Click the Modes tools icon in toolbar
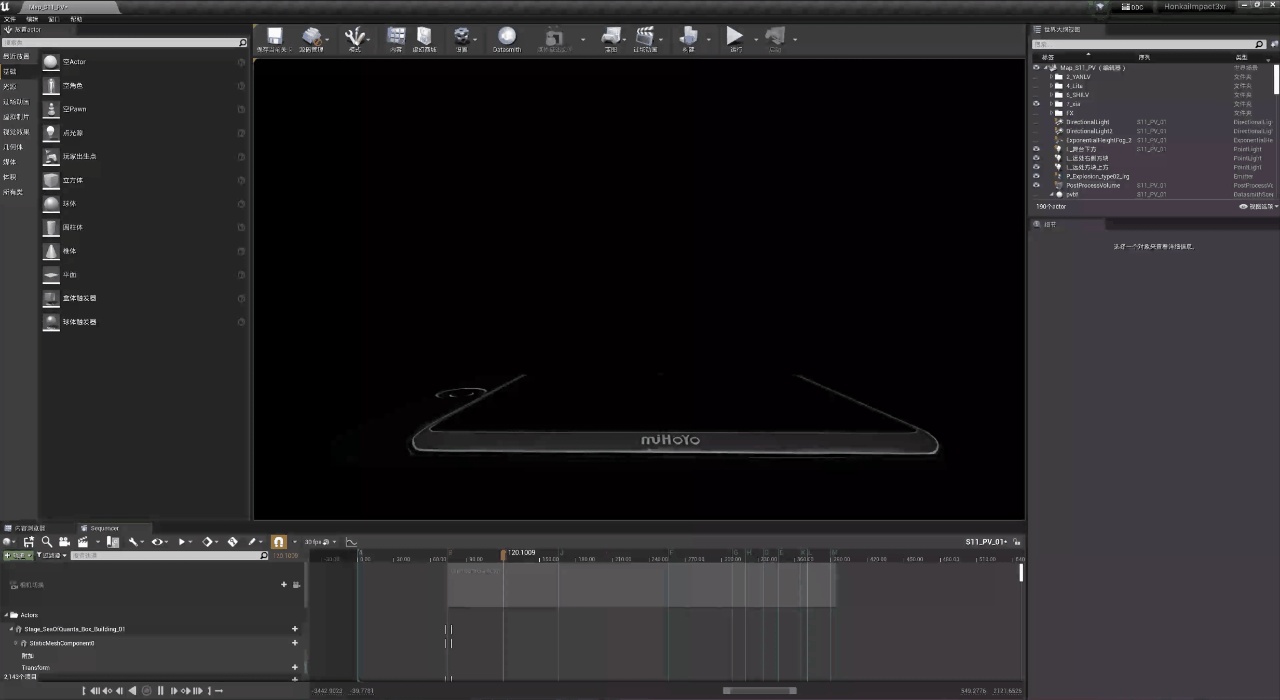The image size is (1280, 700). pyautogui.click(x=354, y=36)
